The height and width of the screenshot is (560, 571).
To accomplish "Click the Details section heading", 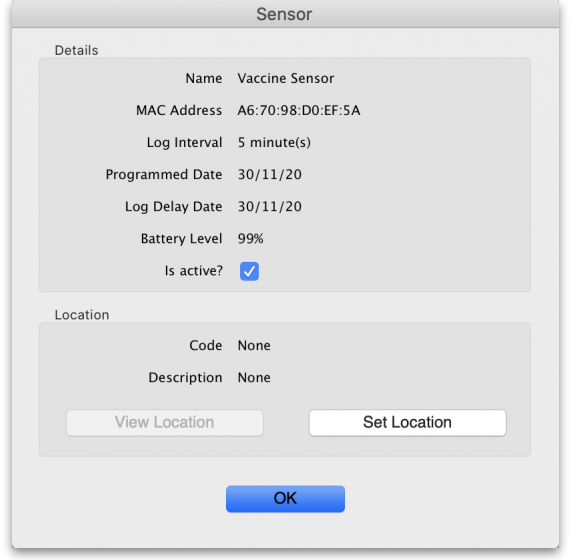I will coord(76,50).
